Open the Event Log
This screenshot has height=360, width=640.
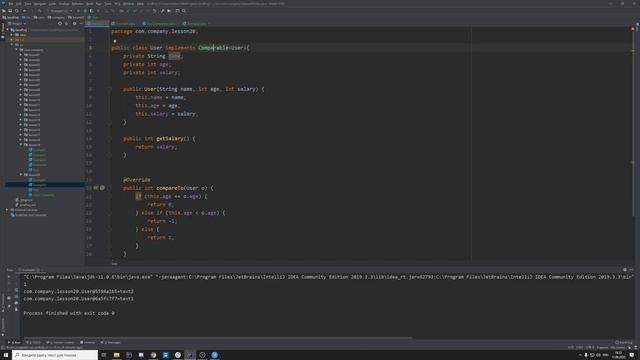pyautogui.click(x=624, y=342)
